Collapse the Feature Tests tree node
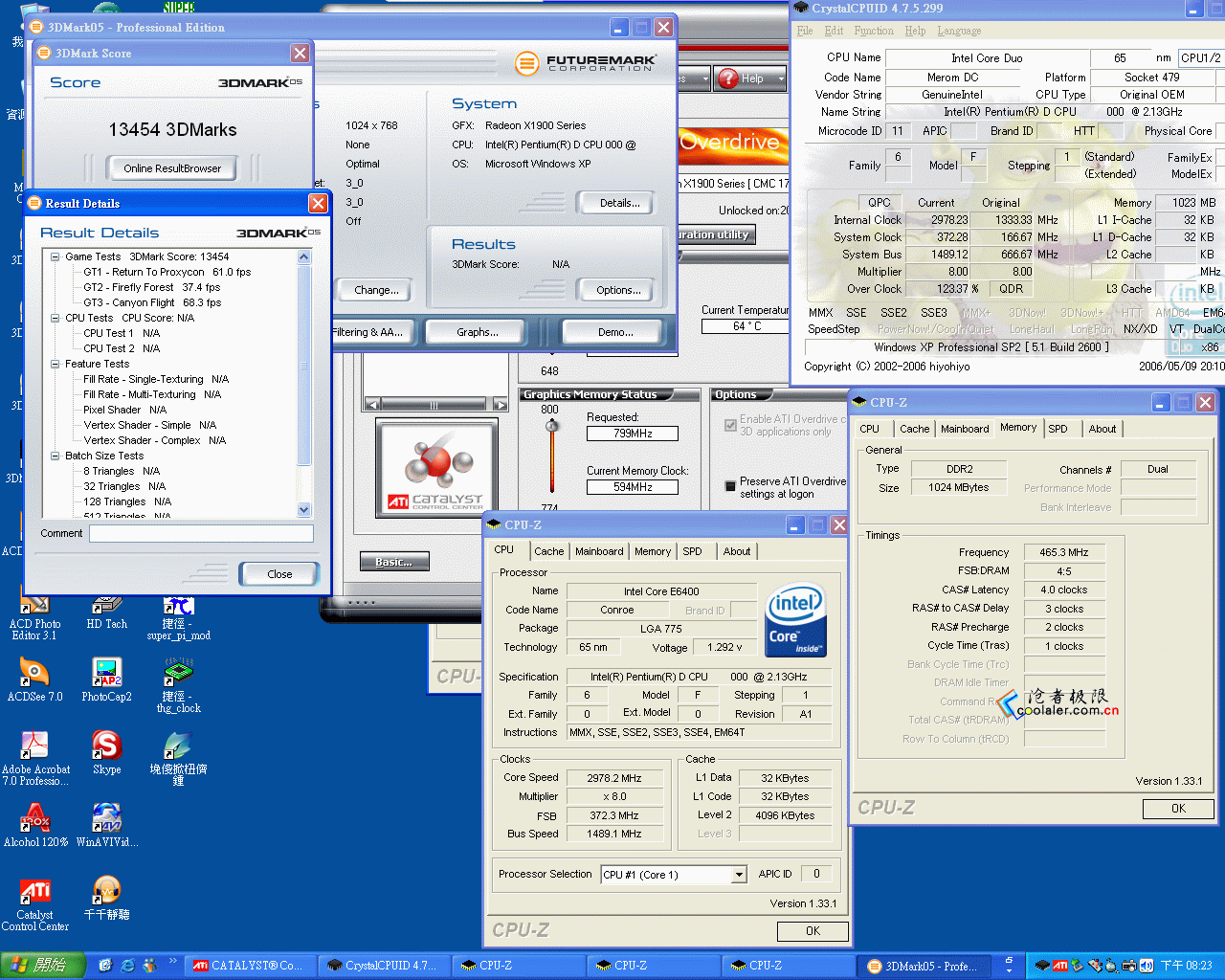 point(56,364)
